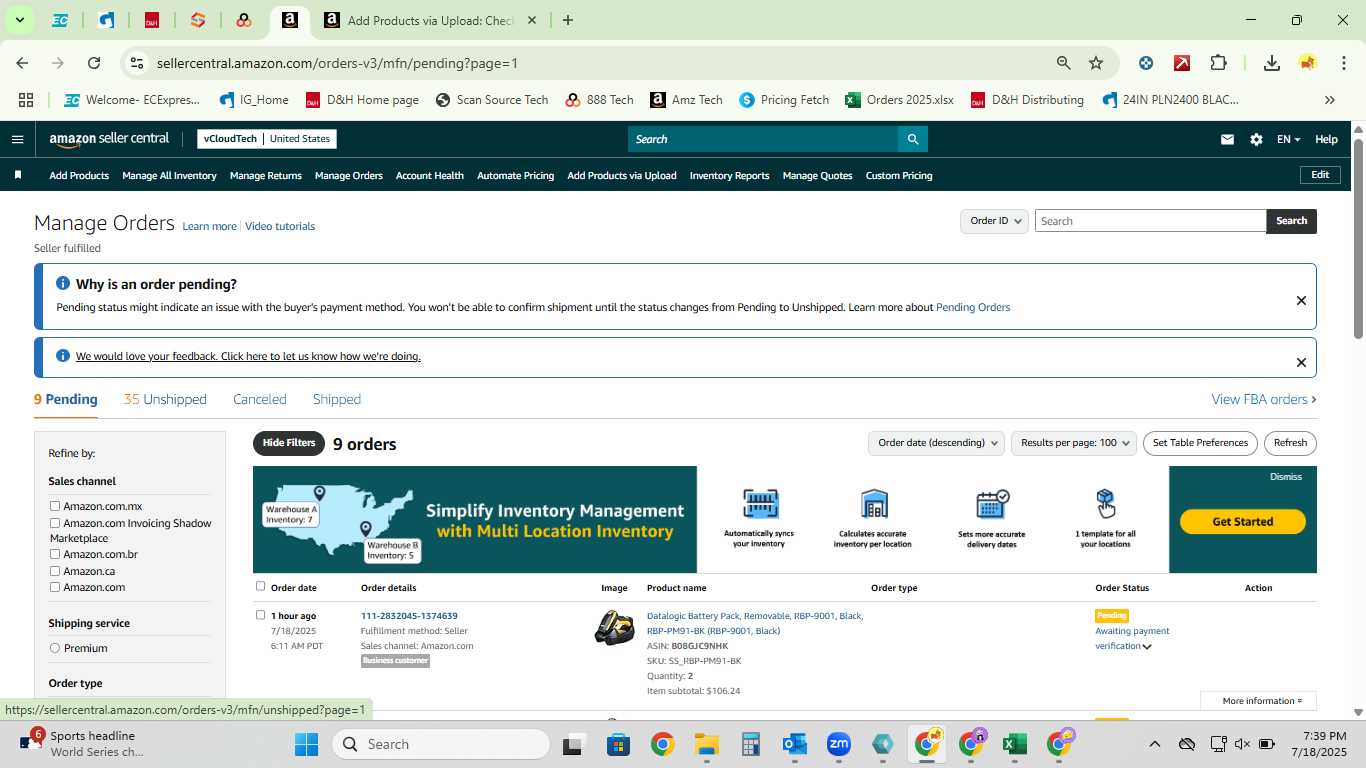
Task: Tick the Amazon.com.br checkbox
Action: tap(55, 554)
